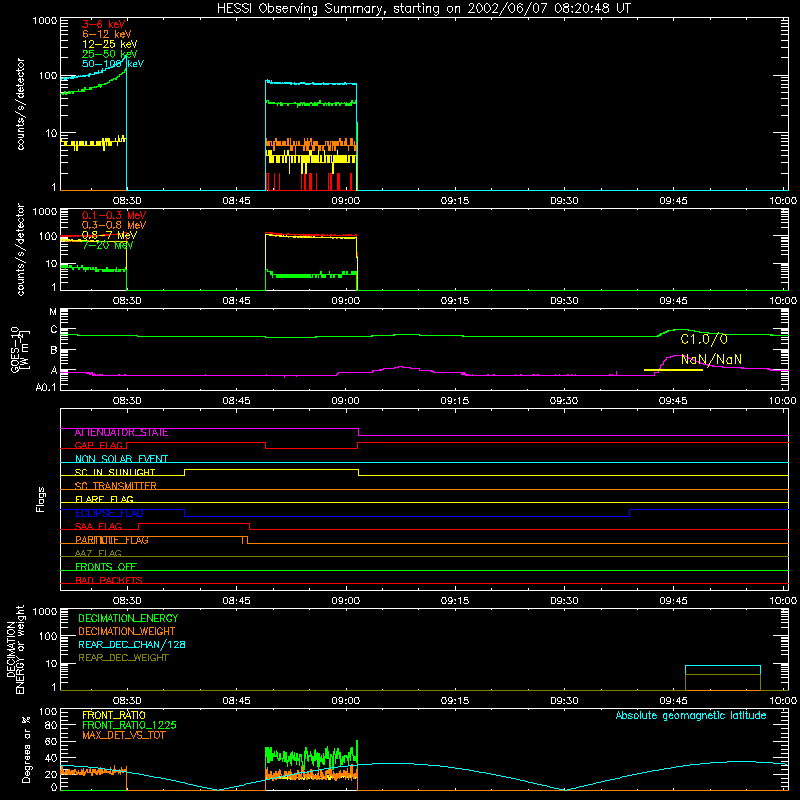This screenshot has width=800, height=800.
Task: Select the 0.3-0.8 MeV legend label
Action: point(114,225)
